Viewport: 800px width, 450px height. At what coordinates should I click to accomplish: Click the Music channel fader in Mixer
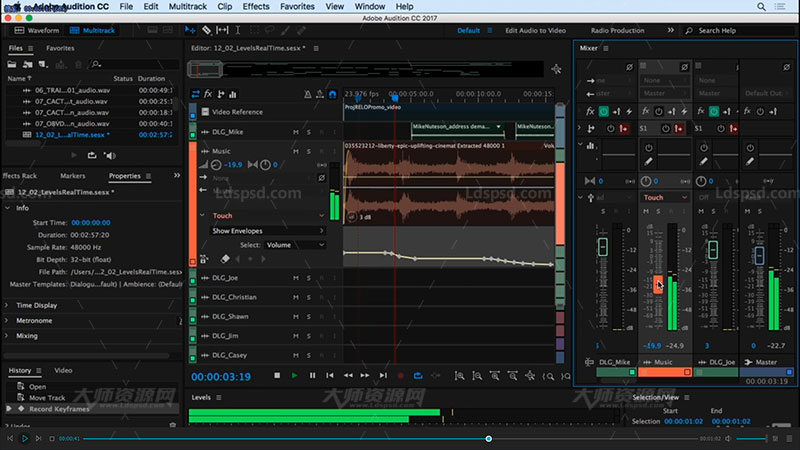point(658,284)
